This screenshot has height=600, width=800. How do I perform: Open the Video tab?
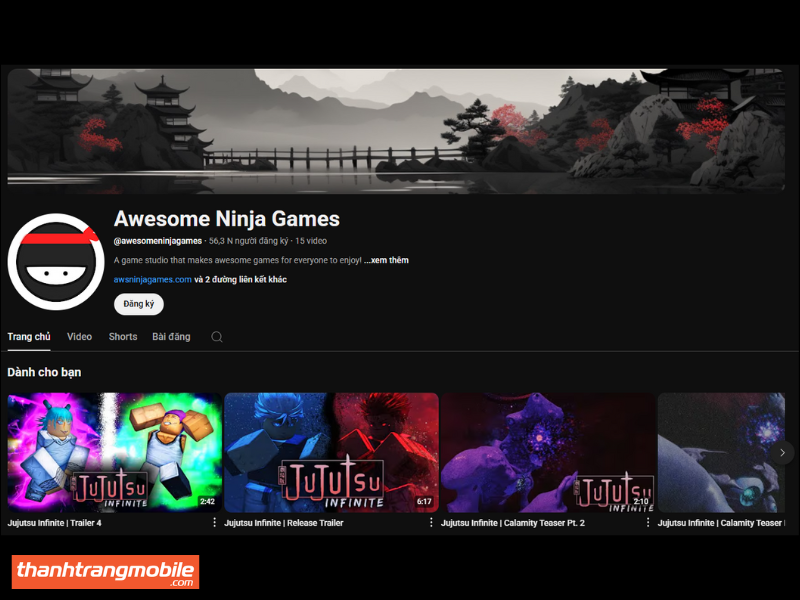[x=80, y=337]
